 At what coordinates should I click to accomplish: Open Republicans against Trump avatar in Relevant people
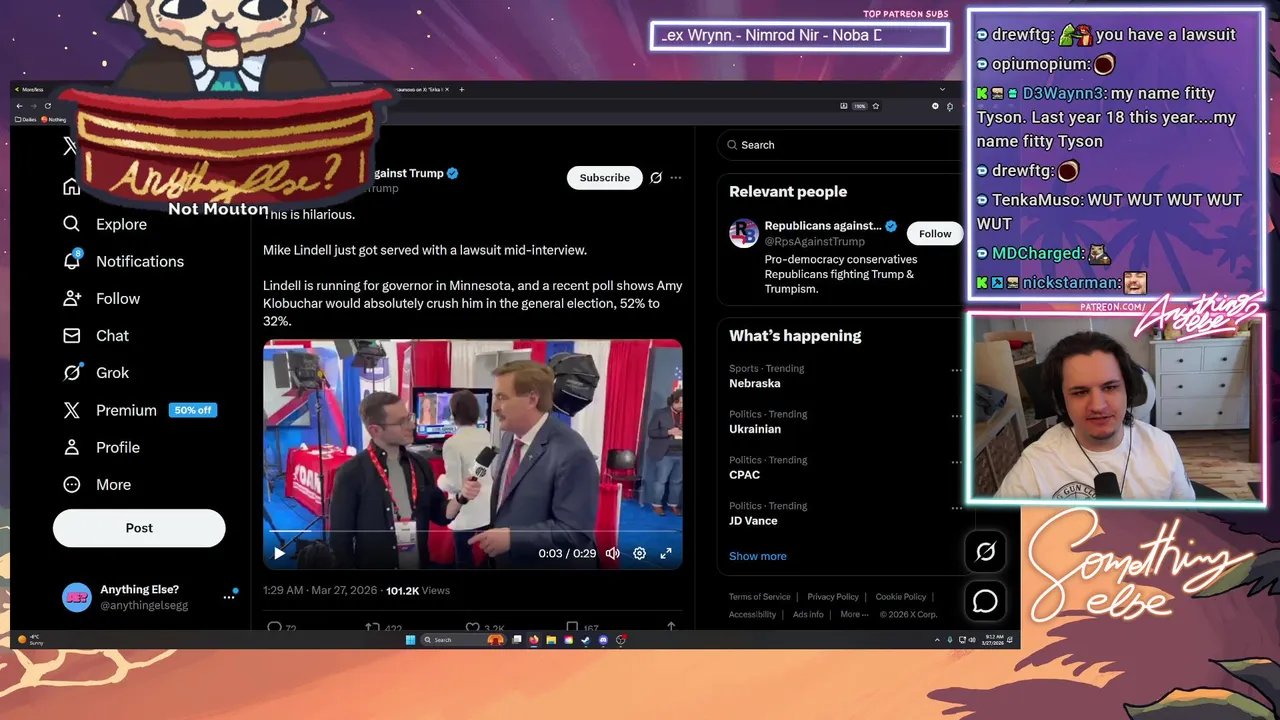[x=744, y=233]
